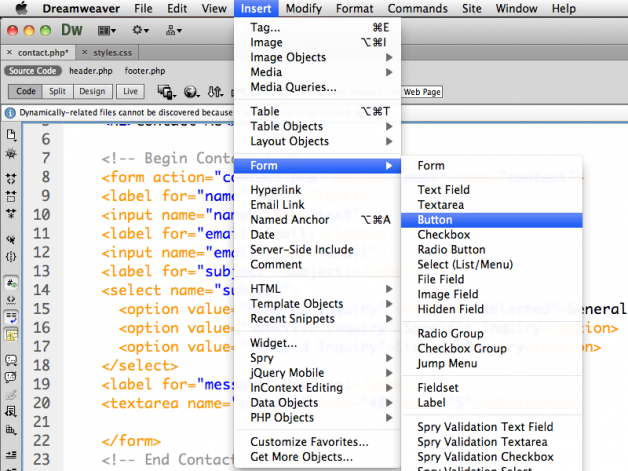Screen dimensions: 628x471
Task: Click the Move or Convert CSS icon
Action: pos(11,430)
